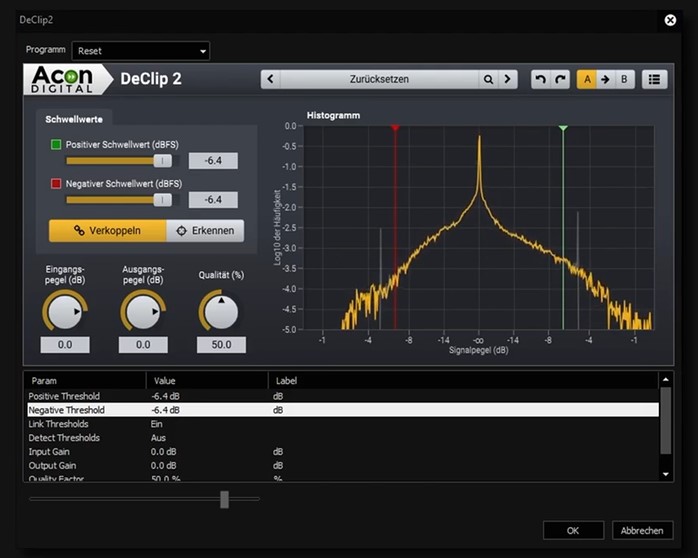
Task: Select the Positive Threshold parameter row
Action: 343,396
